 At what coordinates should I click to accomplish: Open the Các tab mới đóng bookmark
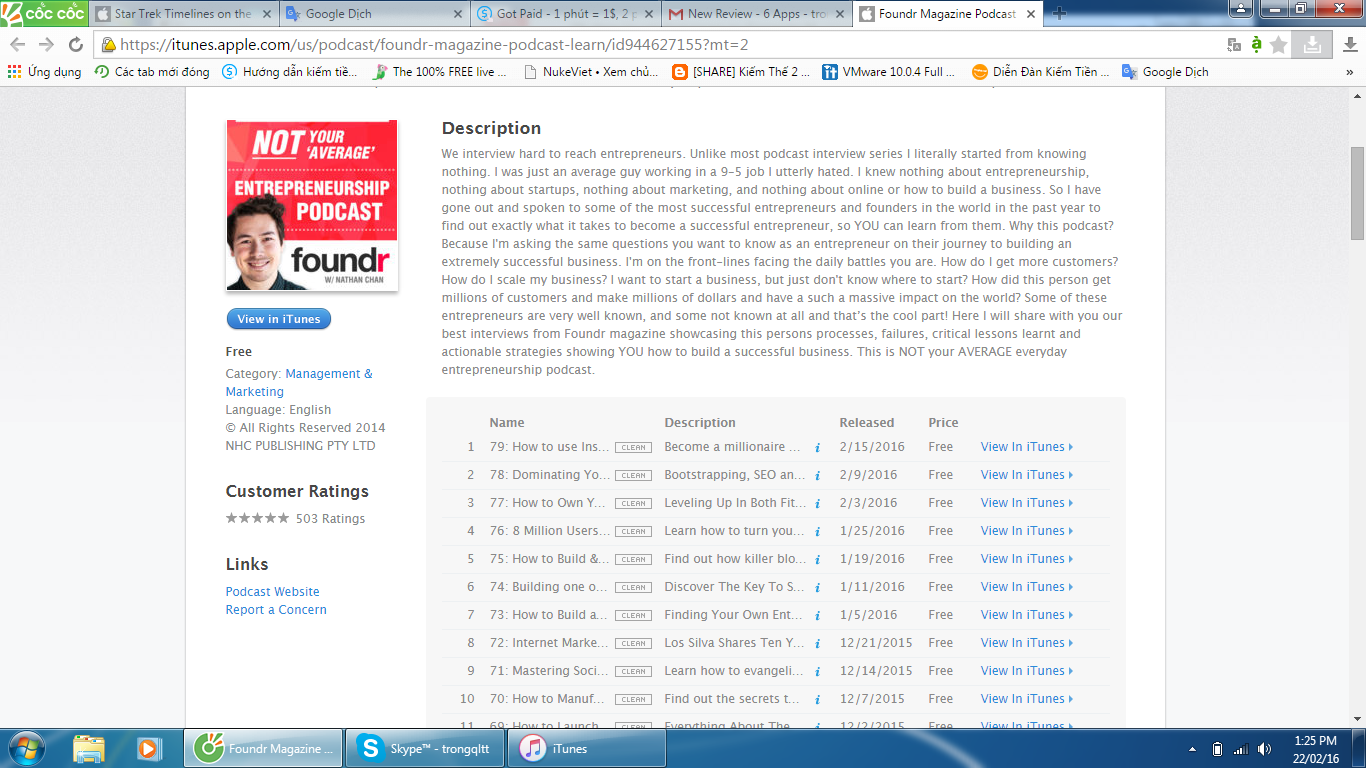click(152, 72)
